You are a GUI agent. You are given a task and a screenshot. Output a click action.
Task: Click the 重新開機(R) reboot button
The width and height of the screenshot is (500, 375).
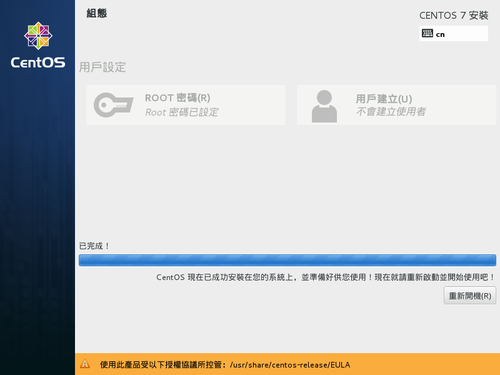click(x=470, y=296)
